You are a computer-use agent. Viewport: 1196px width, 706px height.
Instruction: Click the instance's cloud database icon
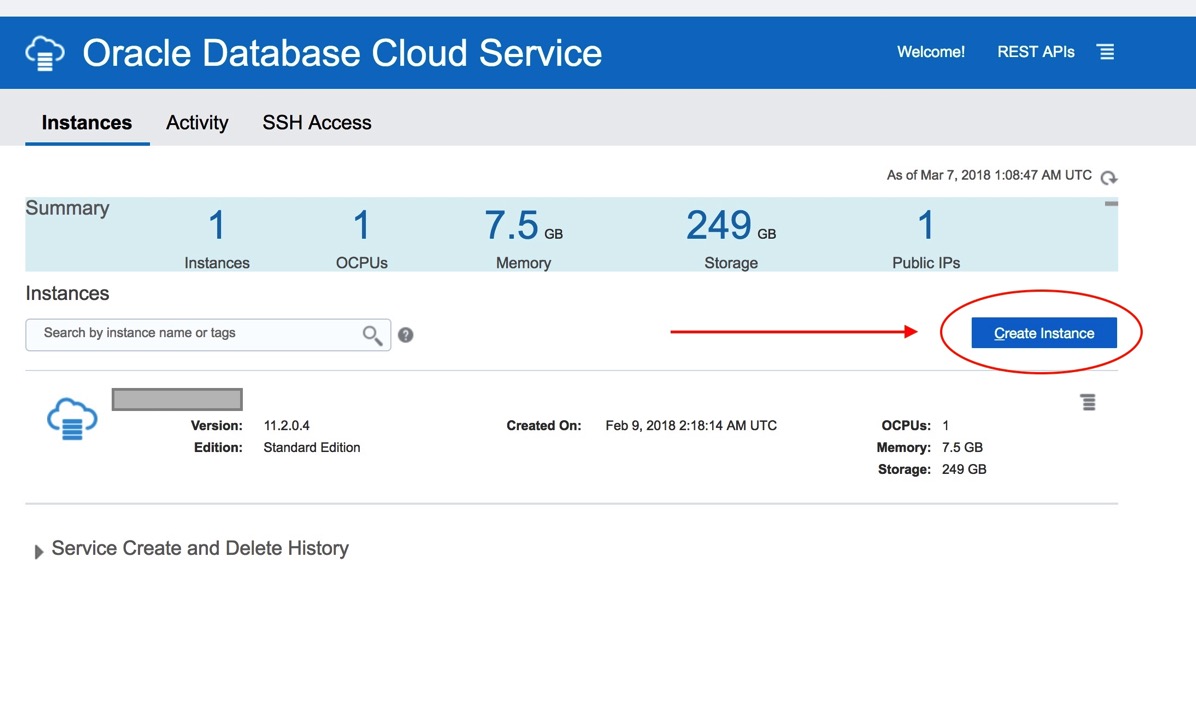(x=72, y=419)
